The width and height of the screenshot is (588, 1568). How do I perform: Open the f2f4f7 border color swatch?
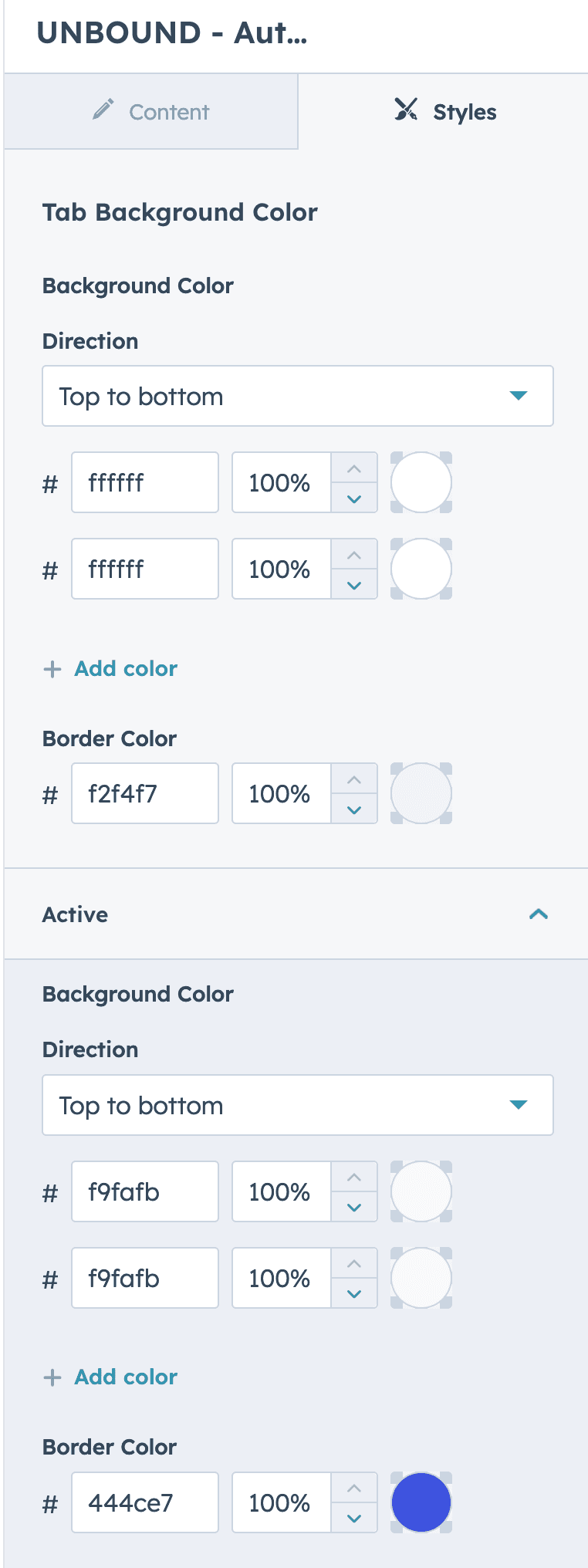[x=421, y=793]
